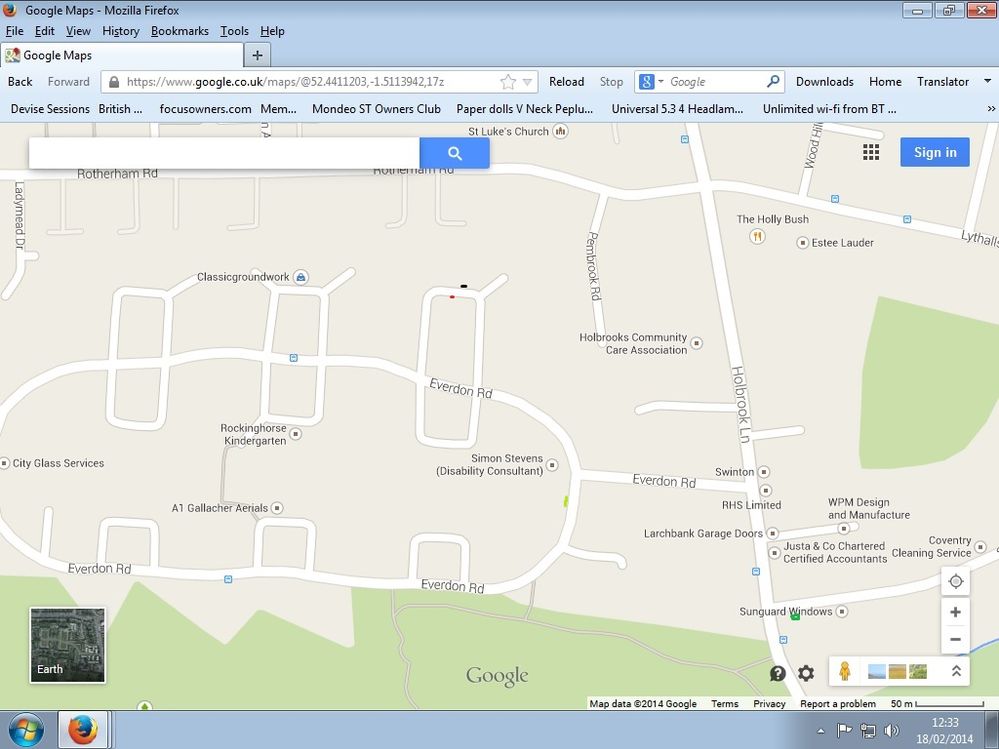Screen dimensions: 999x749
Task: Open the View menu
Action: [78, 31]
